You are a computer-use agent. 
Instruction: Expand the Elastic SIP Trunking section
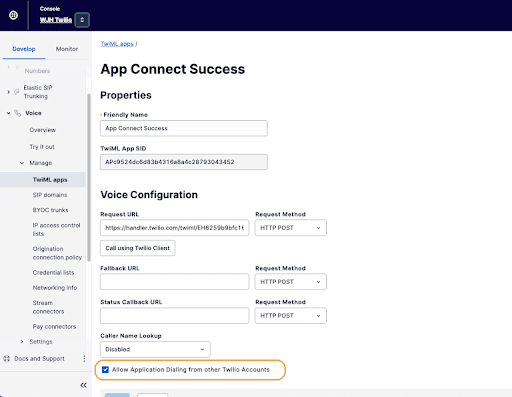point(8,92)
